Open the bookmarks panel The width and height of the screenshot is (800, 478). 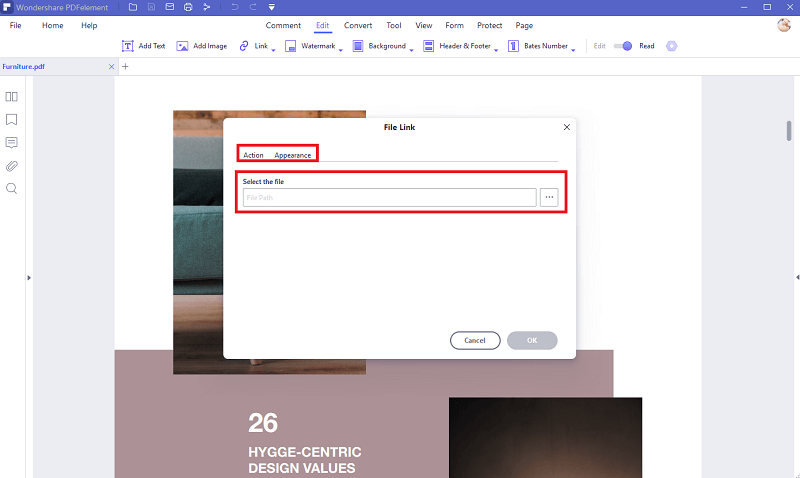click(x=11, y=119)
